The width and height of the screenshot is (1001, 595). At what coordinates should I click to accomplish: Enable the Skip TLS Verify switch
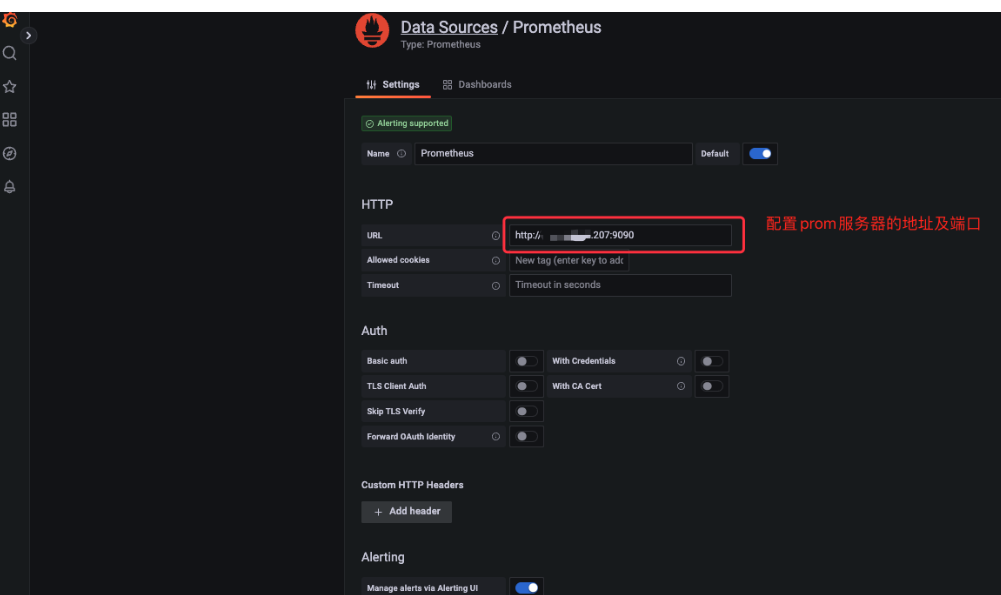pyautogui.click(x=527, y=412)
